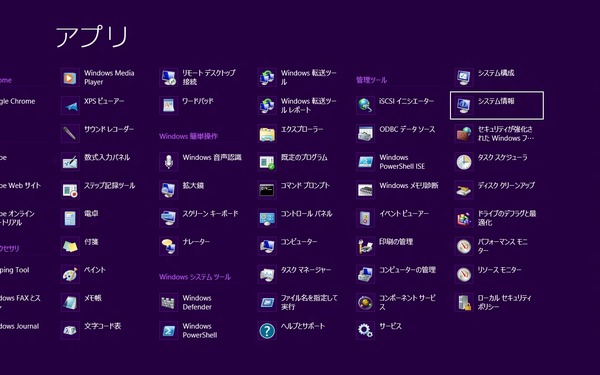Launch リモート デスクトップ接続 icon
This screenshot has height=375, width=600.
[x=168, y=78]
